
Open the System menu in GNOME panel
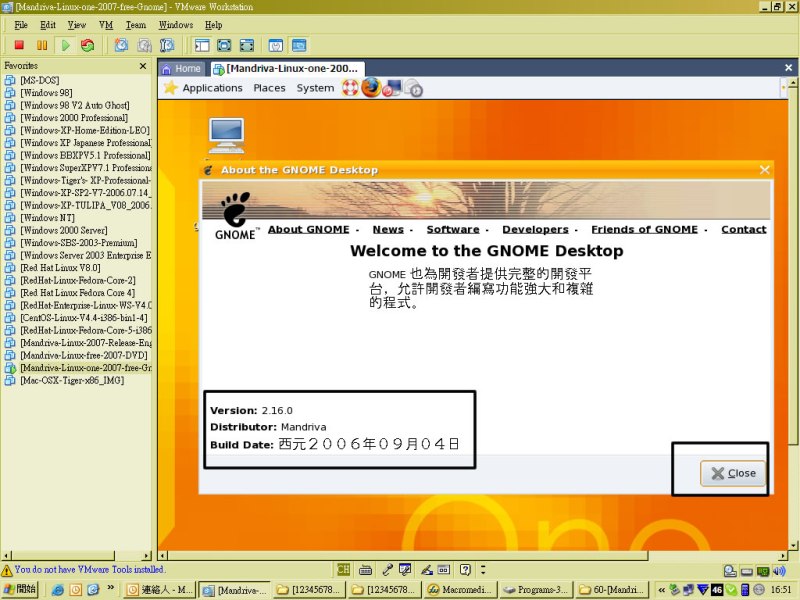tap(315, 88)
